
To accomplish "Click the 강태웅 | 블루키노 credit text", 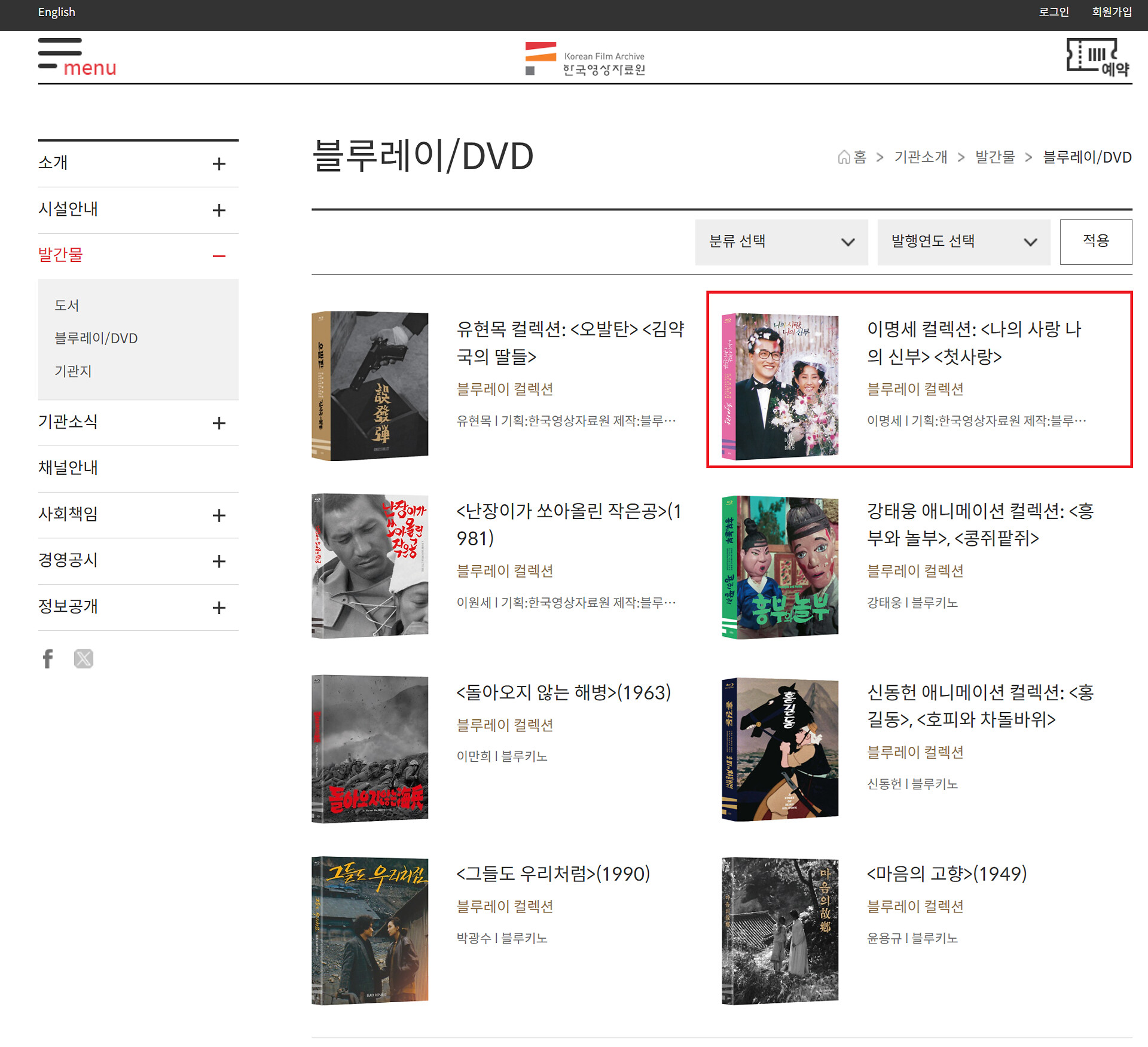I will pos(912,603).
